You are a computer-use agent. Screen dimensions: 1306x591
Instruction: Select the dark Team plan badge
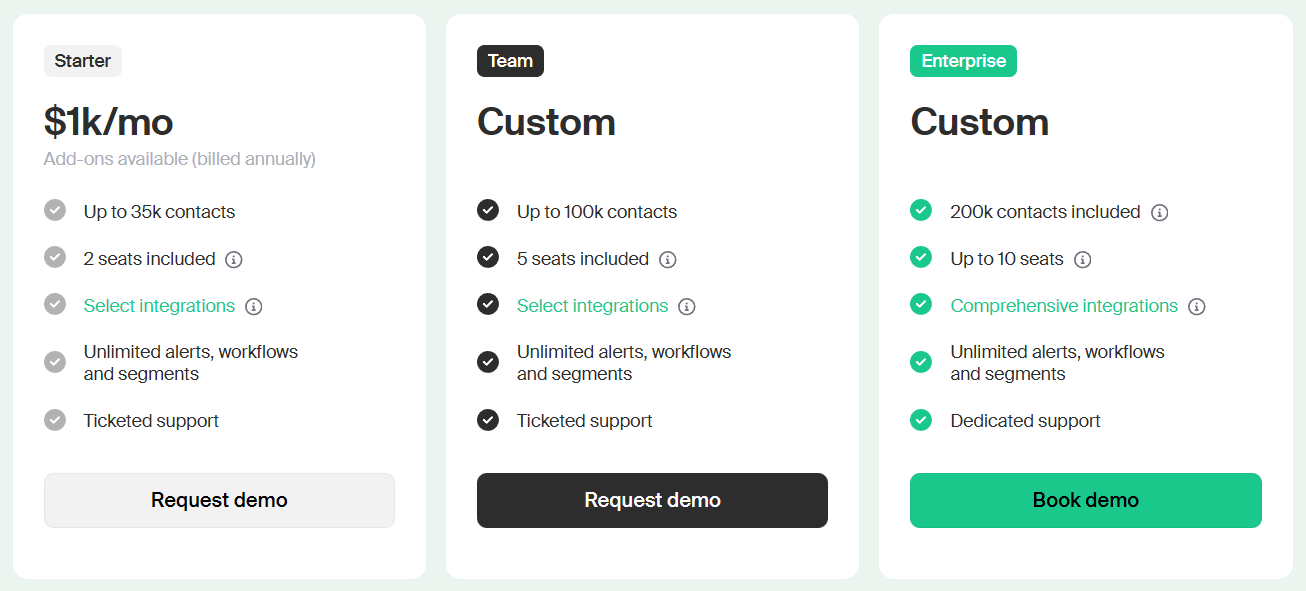pos(510,61)
